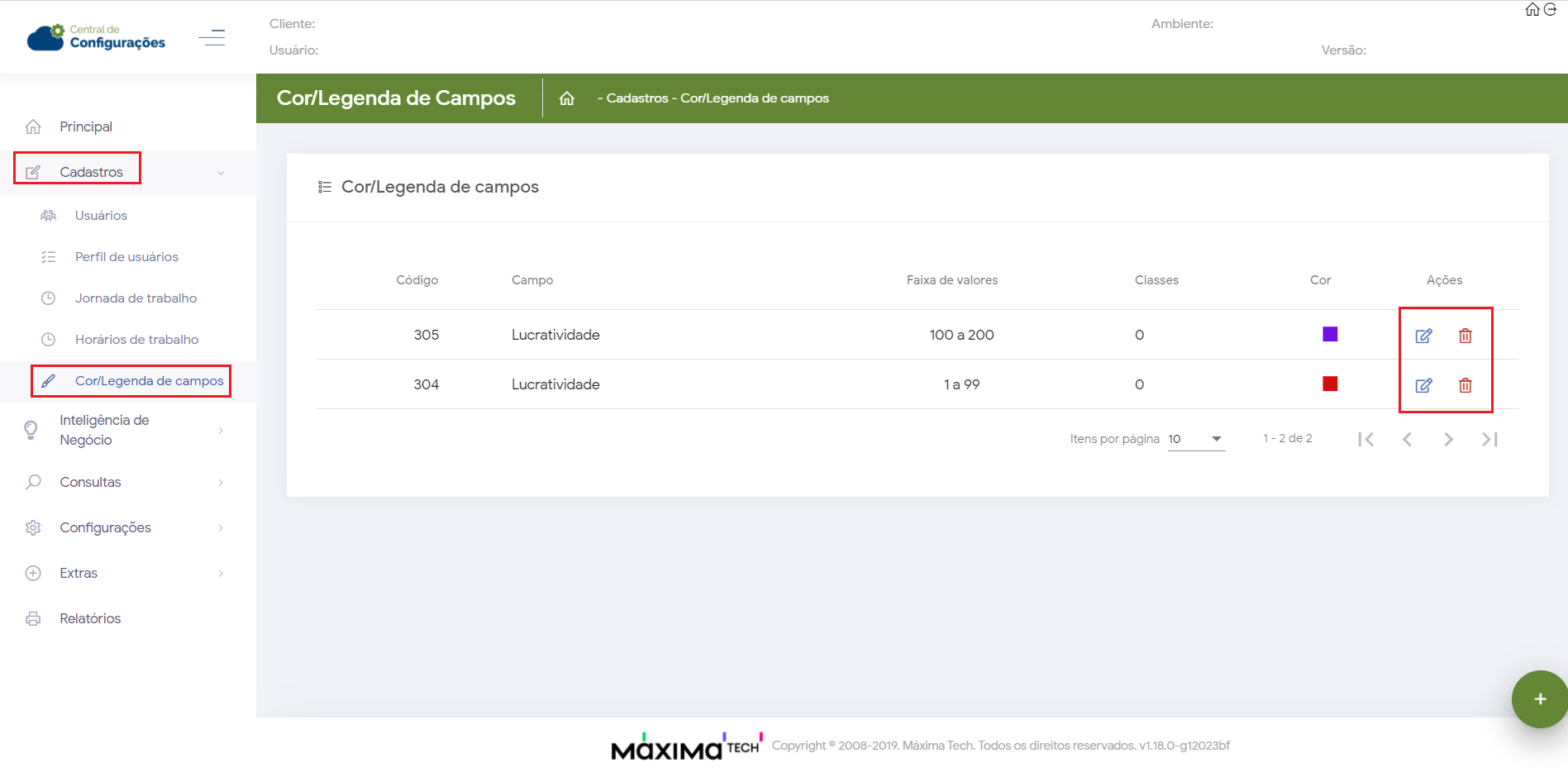Click the home icon in the breadcrumb

[x=566, y=98]
